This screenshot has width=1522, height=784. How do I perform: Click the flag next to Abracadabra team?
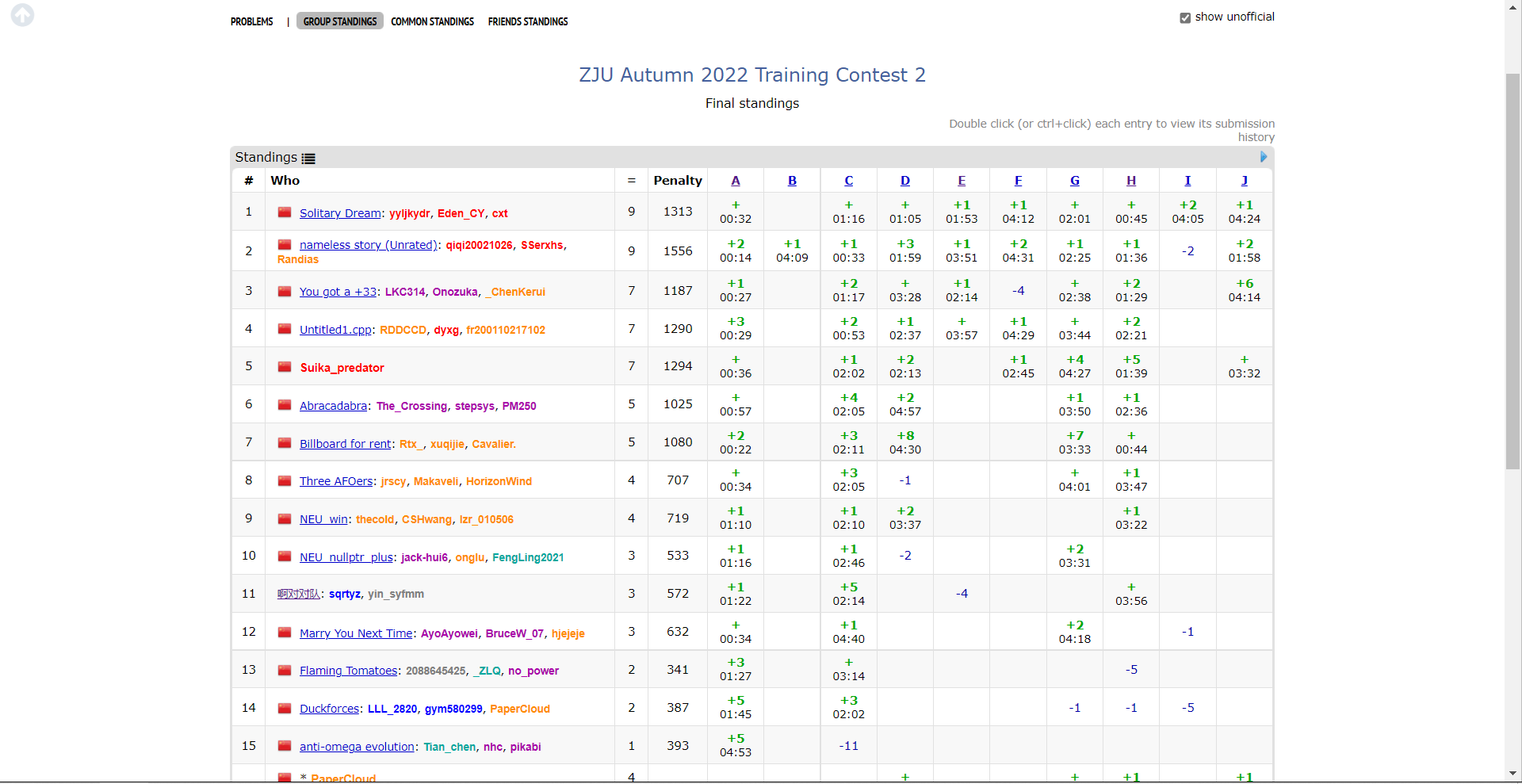coord(285,405)
